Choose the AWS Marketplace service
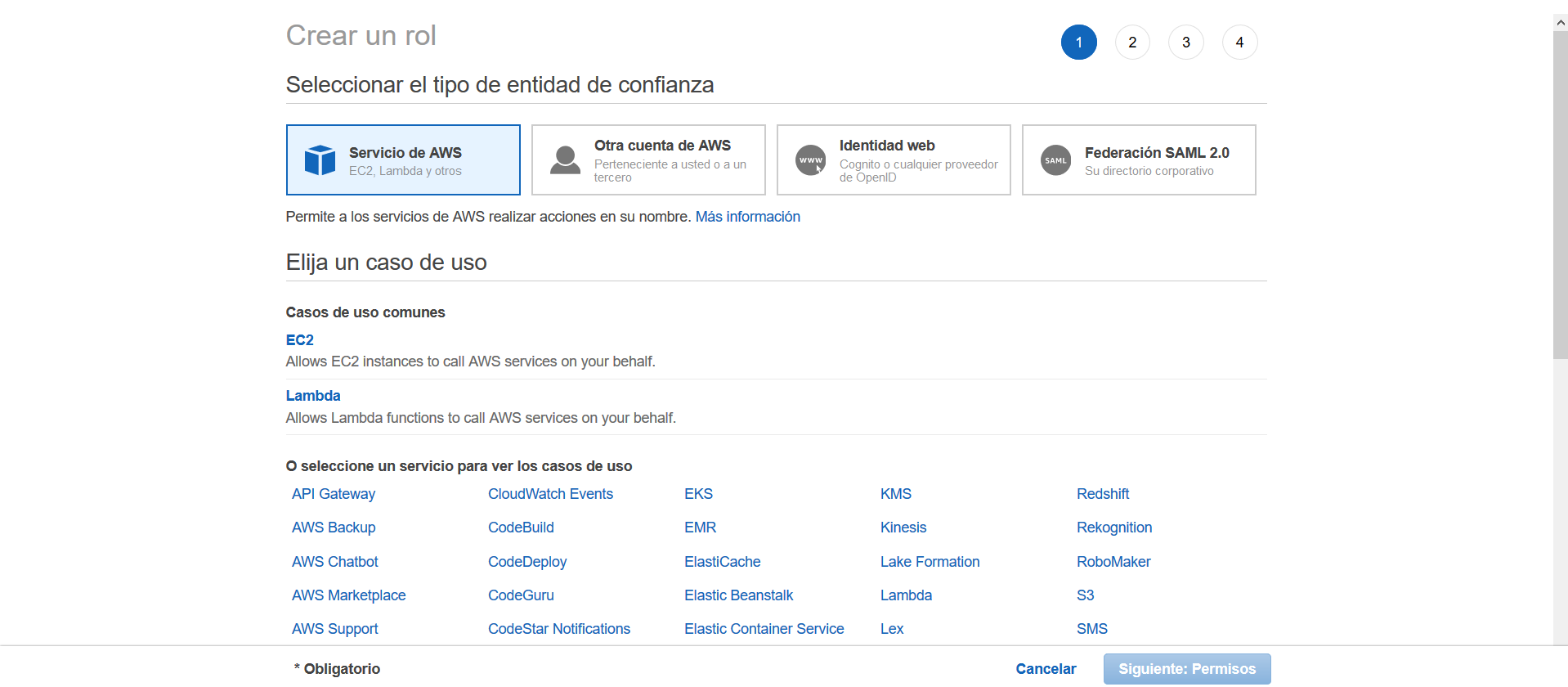Screen dimensions: 1568x687 point(348,595)
